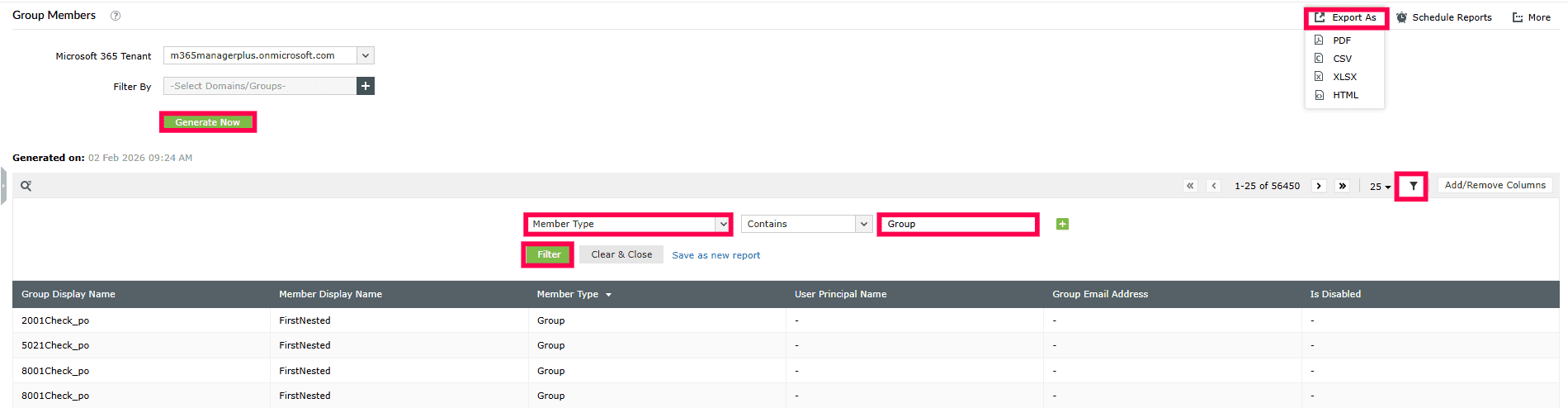Click the Select Domains/Groups field

click(260, 86)
